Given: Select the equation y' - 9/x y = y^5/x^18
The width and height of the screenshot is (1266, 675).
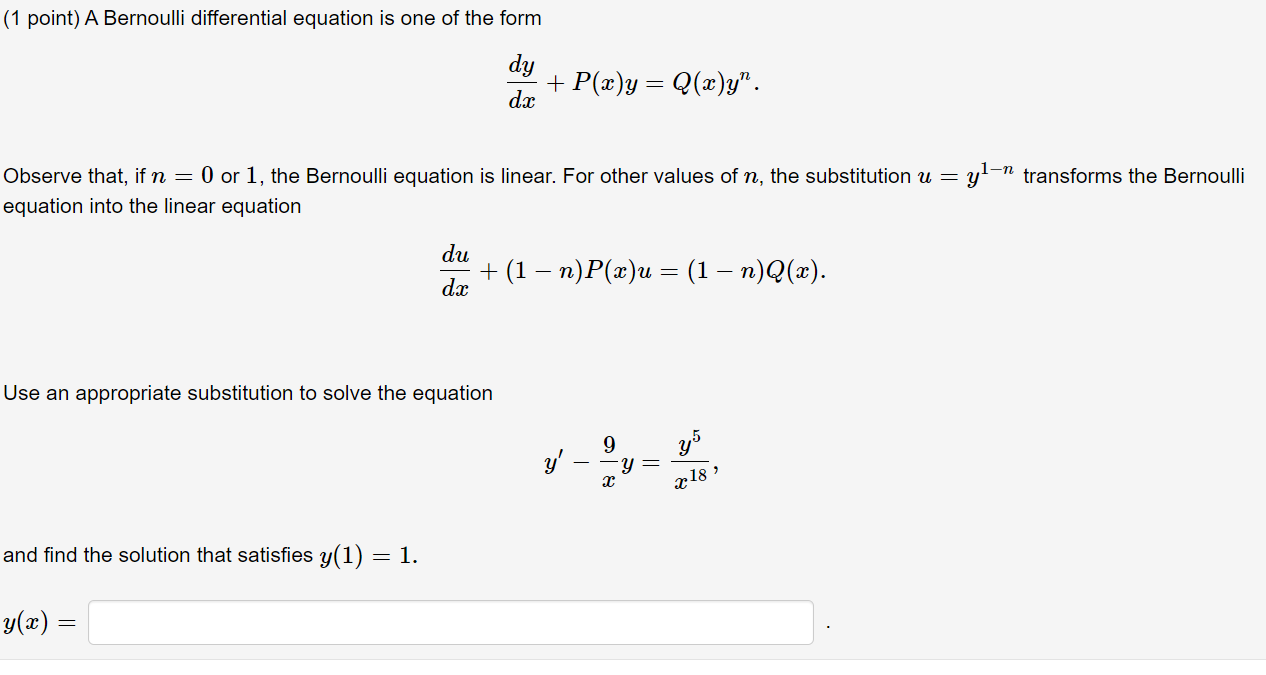Looking at the screenshot, I should 630,460.
